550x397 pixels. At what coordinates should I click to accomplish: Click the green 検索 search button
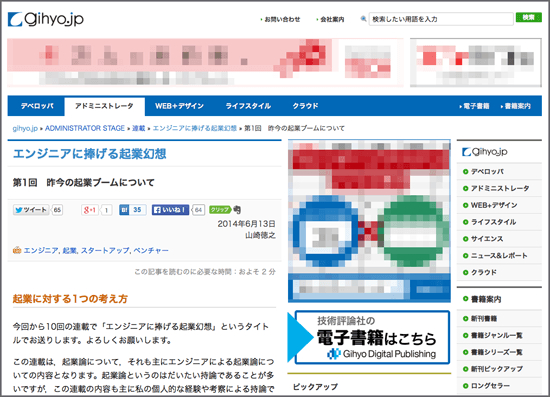[x=528, y=18]
